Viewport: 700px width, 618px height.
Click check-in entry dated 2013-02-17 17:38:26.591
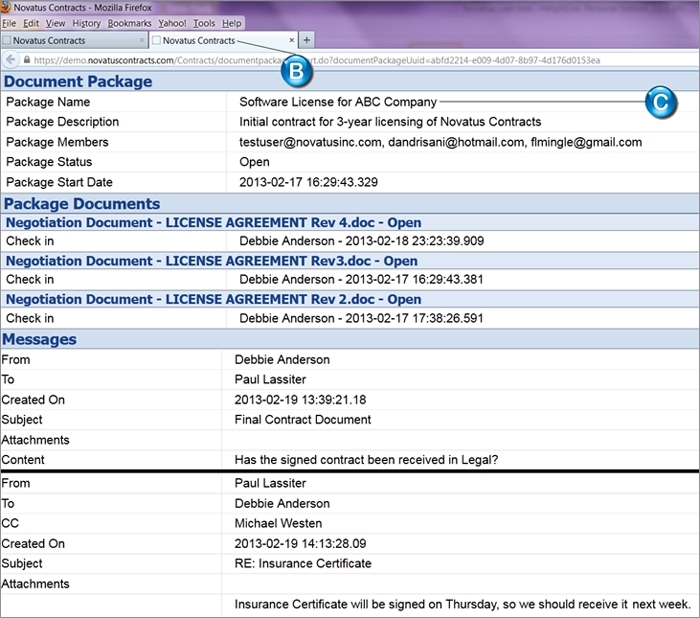tap(361, 318)
